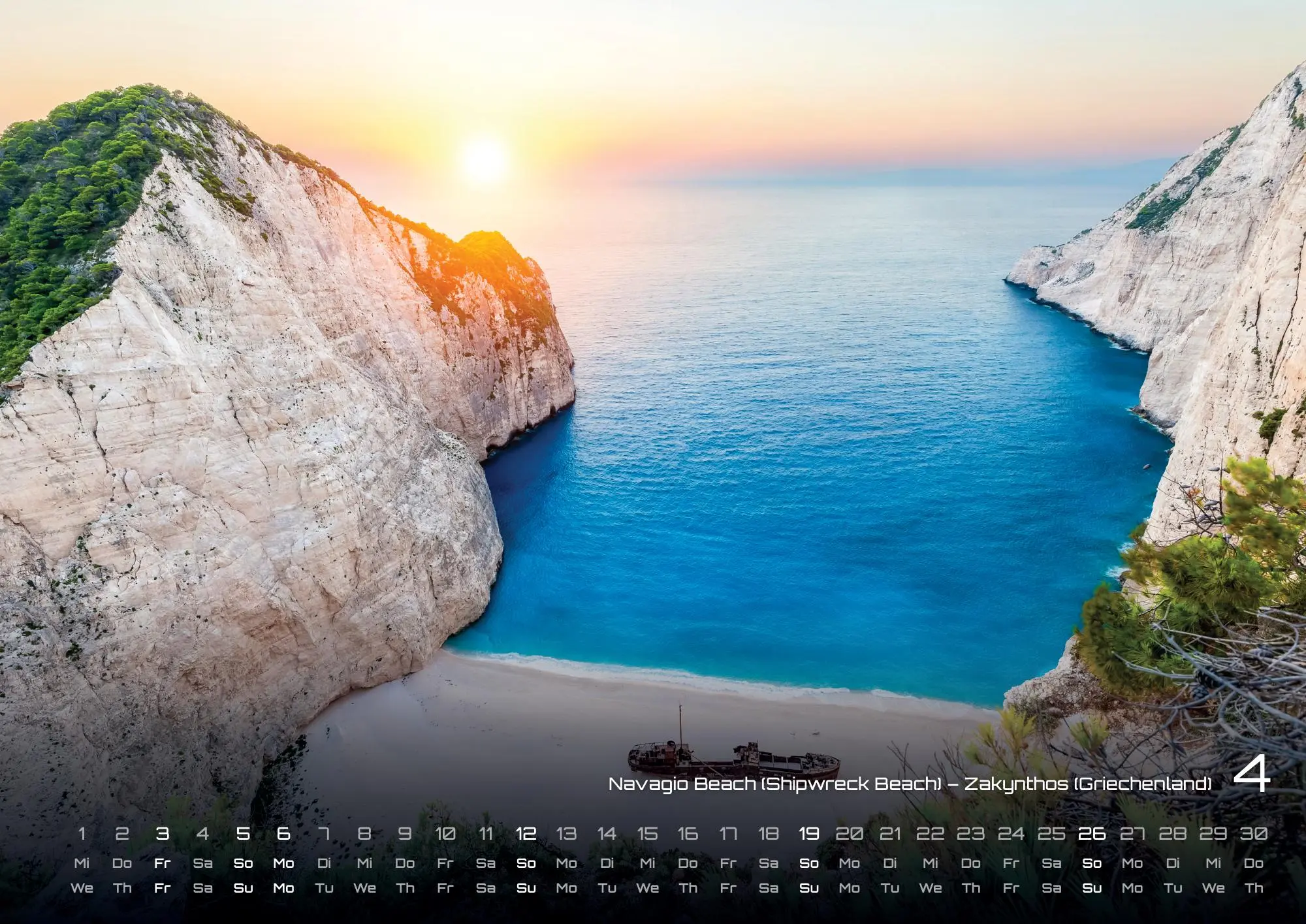Click date 30 at the row end
This screenshot has width=1306, height=924.
pos(1253,834)
